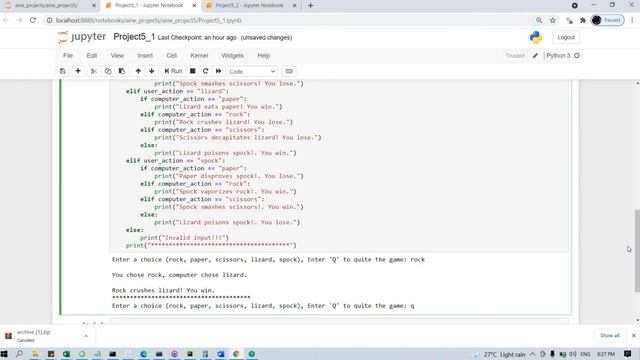Rename the notebook title Project5_1
The height and width of the screenshot is (360, 640).
pos(134,37)
